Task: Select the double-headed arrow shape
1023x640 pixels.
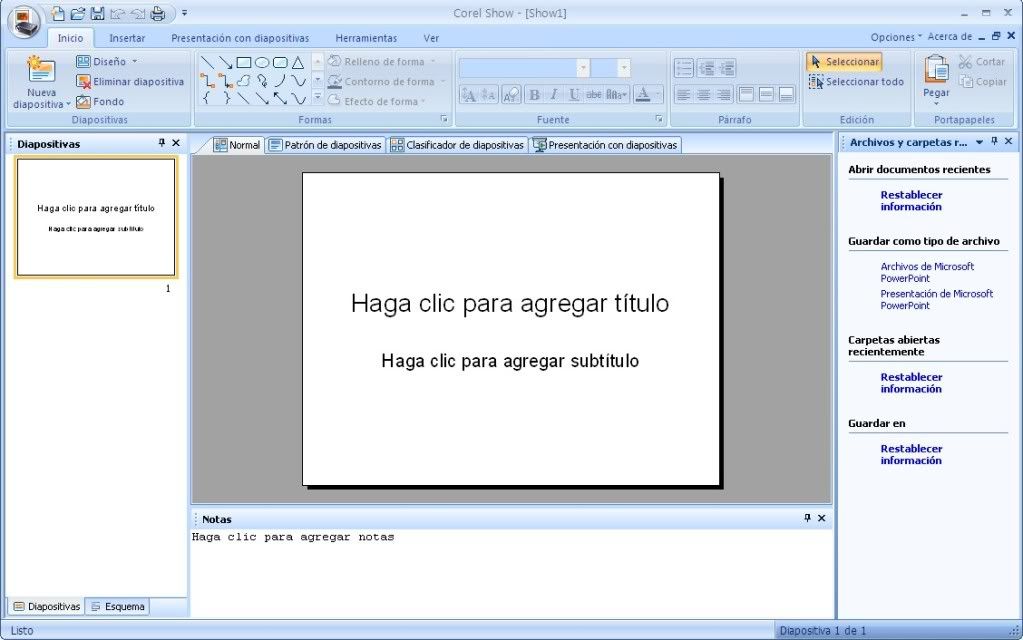Action: [280, 99]
